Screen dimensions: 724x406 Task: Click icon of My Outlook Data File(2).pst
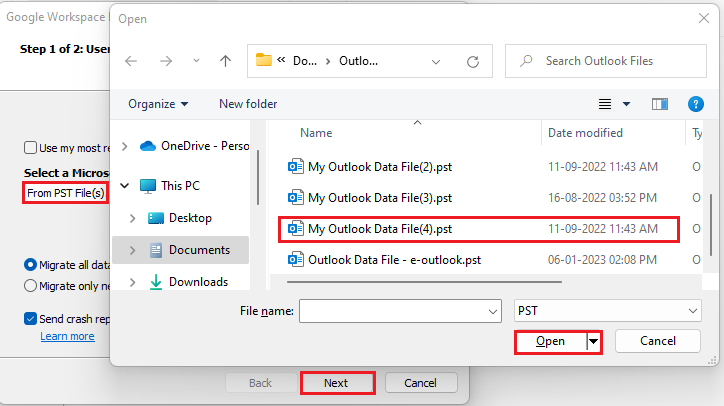click(x=296, y=166)
